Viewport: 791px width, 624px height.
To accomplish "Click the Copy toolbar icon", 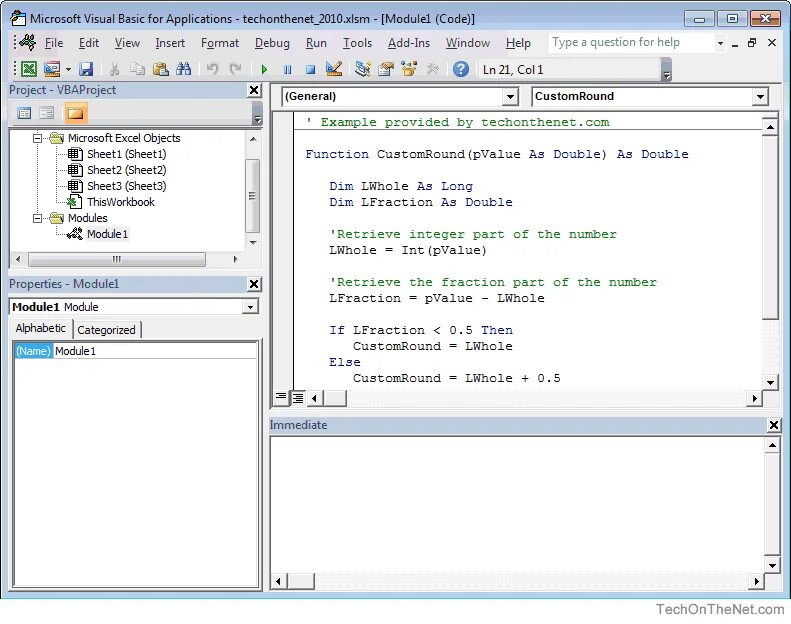I will tap(137, 69).
